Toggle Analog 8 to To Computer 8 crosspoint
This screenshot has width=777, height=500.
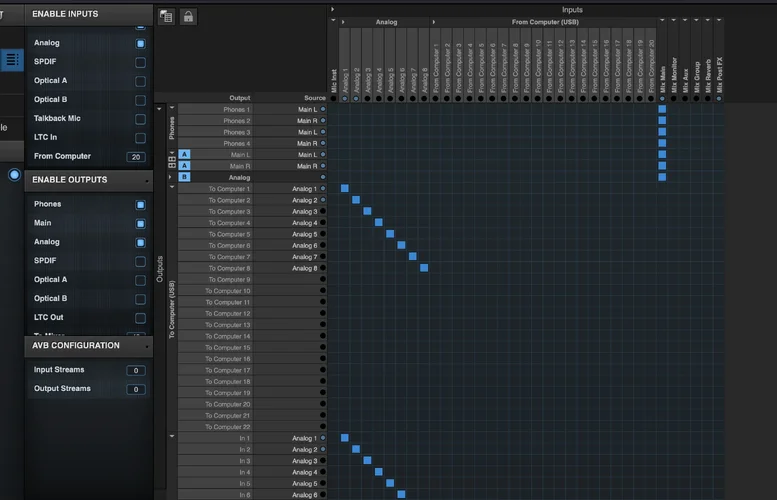point(424,268)
